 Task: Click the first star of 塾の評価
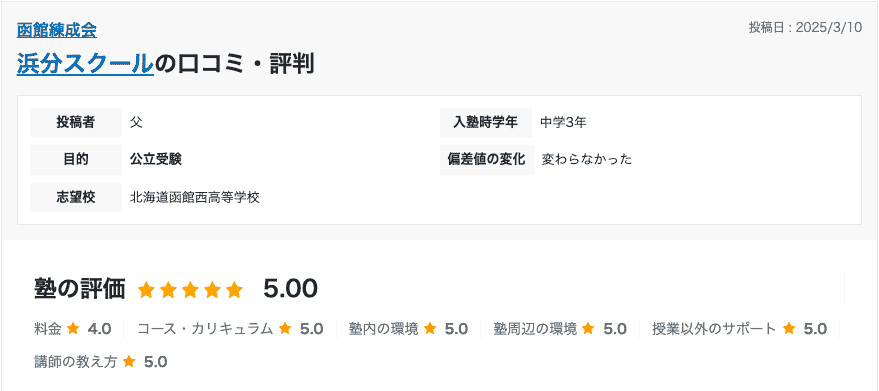click(x=146, y=290)
